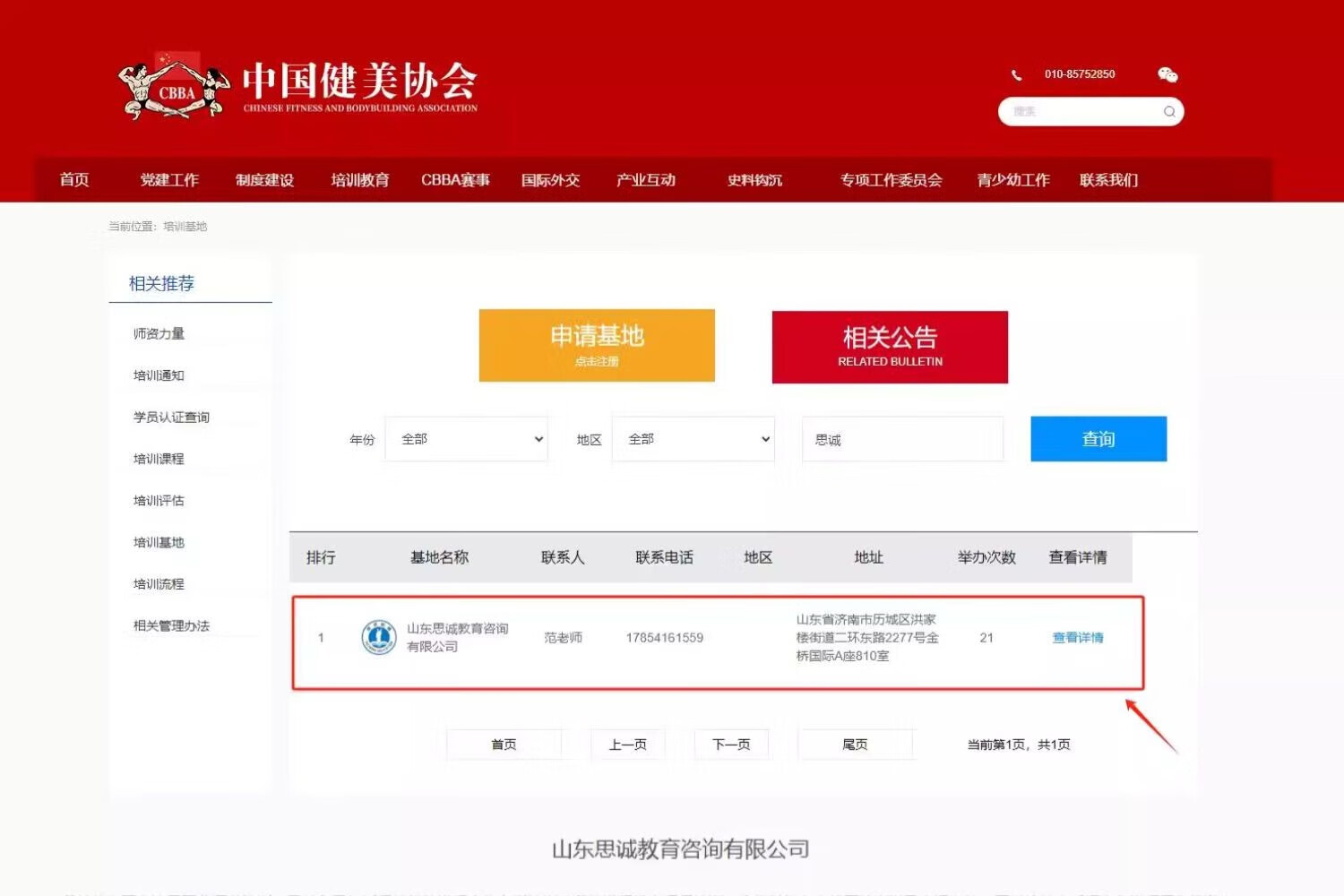
Task: Click the CBBA association logo
Action: [x=174, y=88]
